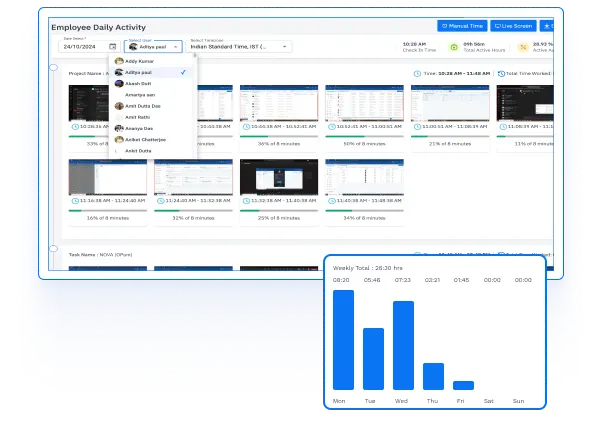Click Amit Dutta Das's avatar icon
This screenshot has width=602, height=438.
(x=119, y=106)
